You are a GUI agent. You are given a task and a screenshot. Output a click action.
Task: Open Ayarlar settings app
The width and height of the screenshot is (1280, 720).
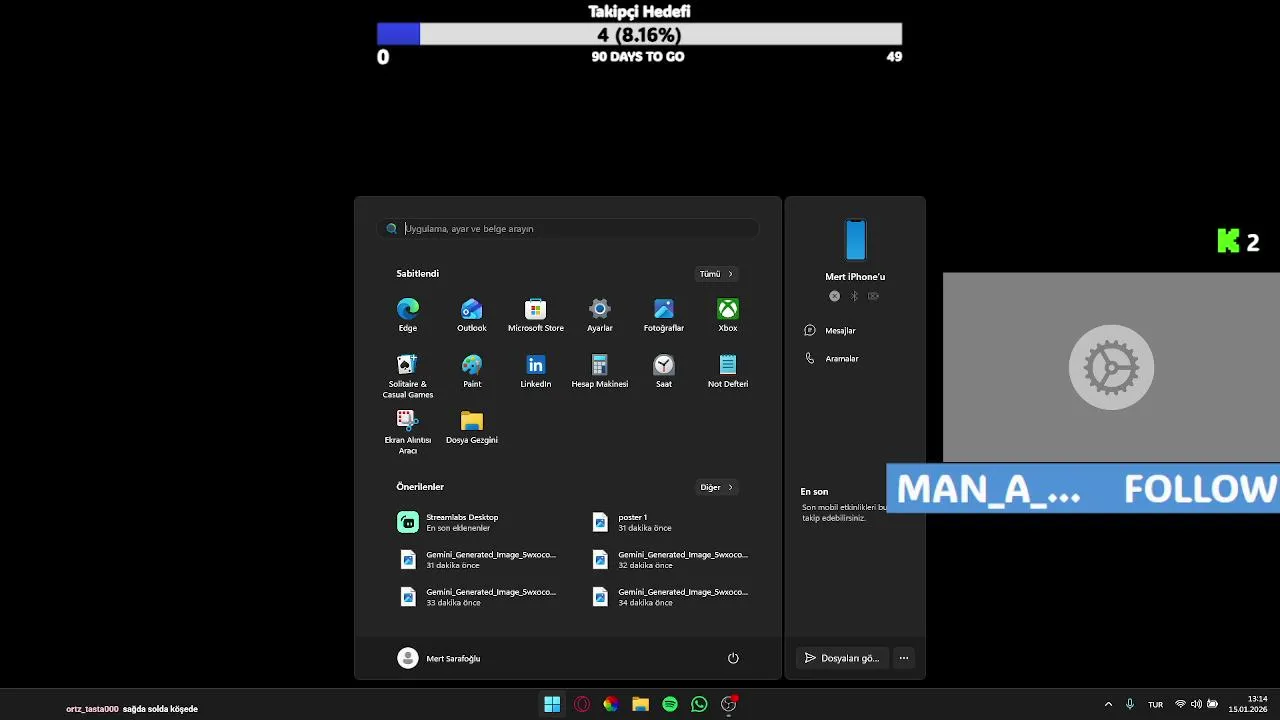tap(600, 315)
